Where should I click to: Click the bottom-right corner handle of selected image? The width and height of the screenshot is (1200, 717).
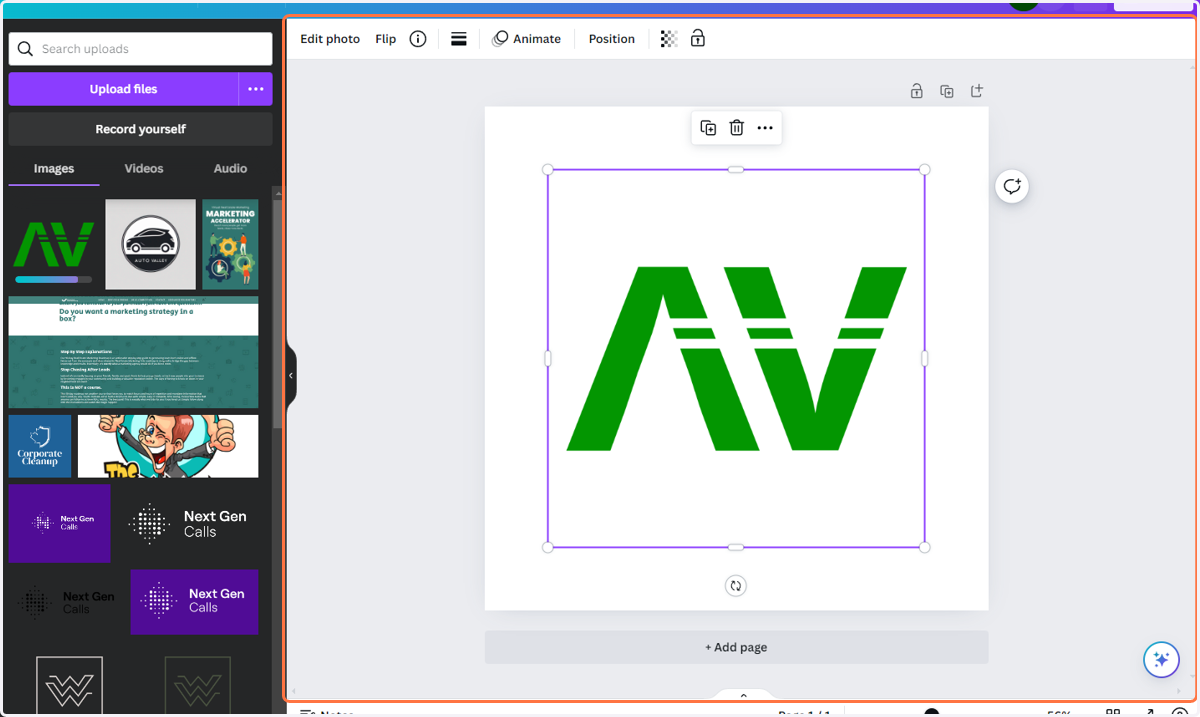click(925, 547)
